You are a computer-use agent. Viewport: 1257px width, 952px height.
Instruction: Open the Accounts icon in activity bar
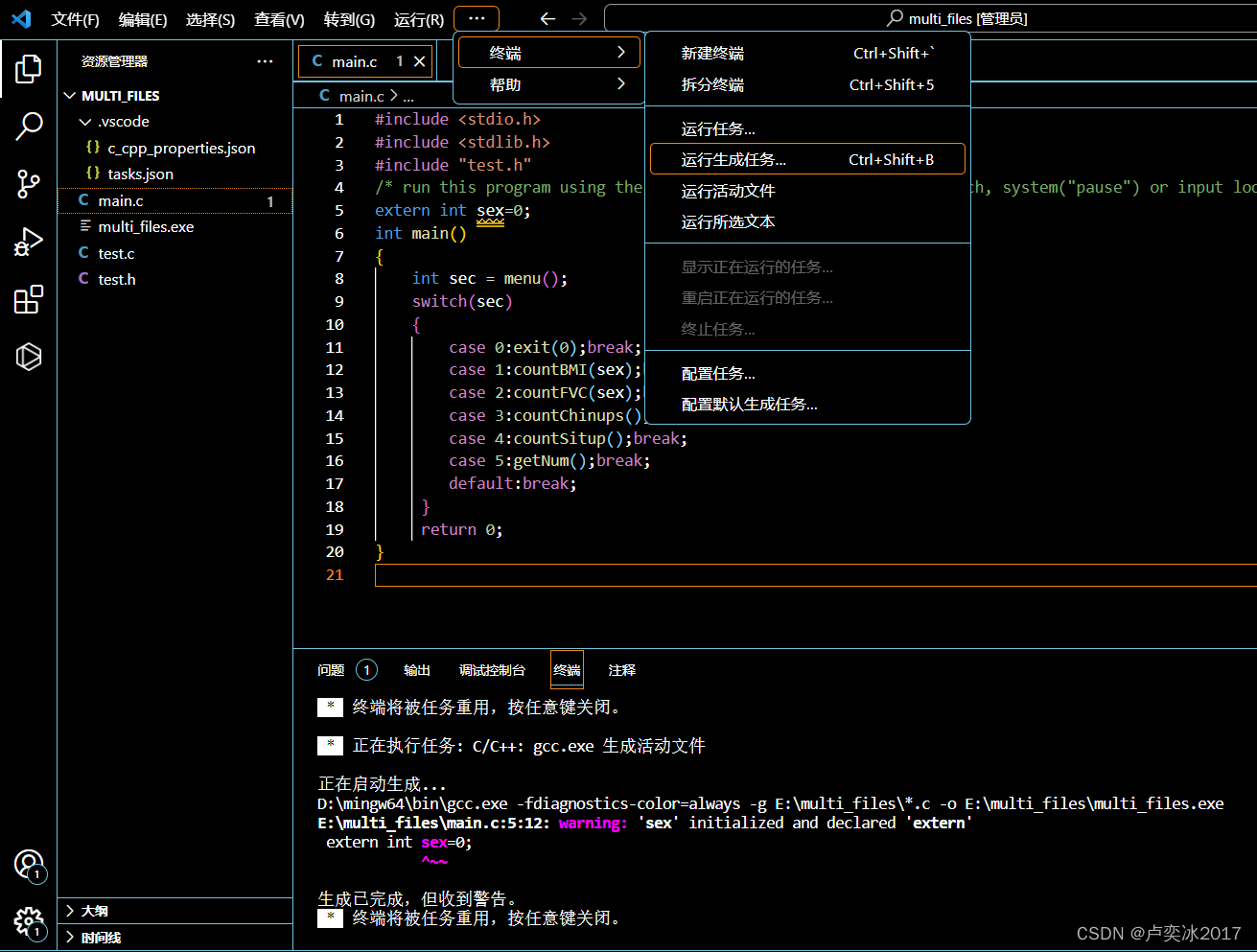coord(29,865)
